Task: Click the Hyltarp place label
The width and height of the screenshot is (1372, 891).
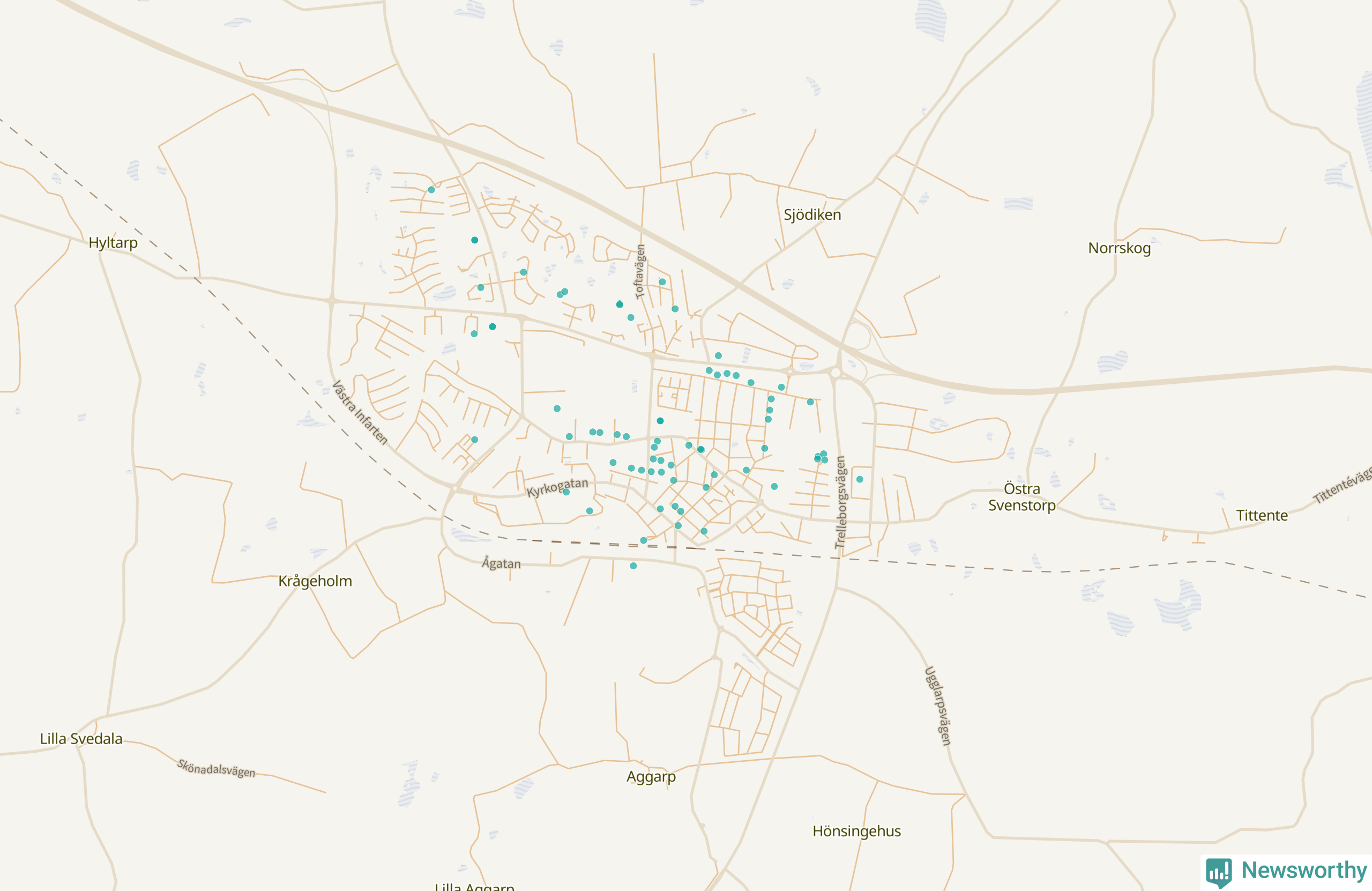Action: 113,242
